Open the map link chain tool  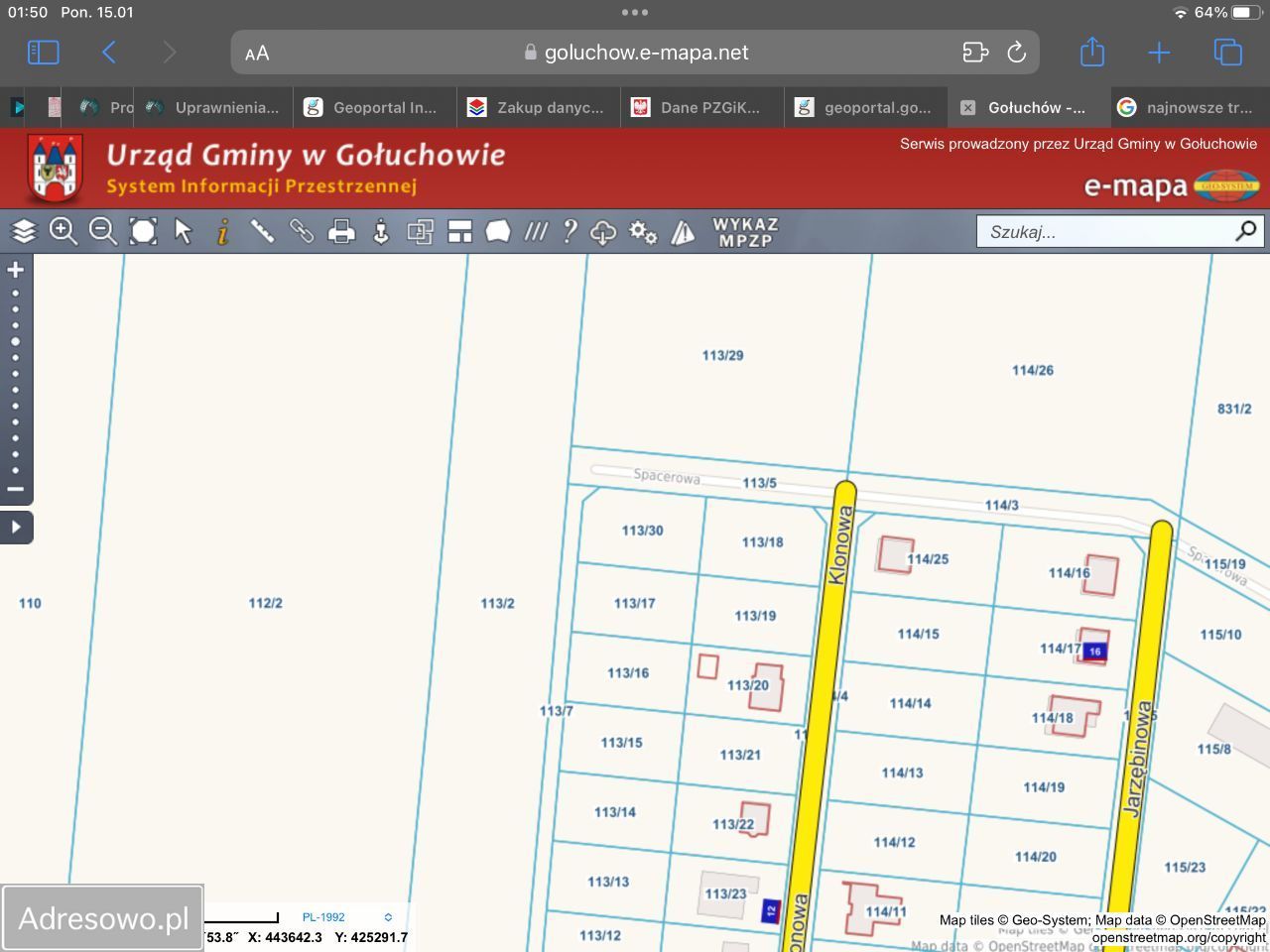pos(302,231)
